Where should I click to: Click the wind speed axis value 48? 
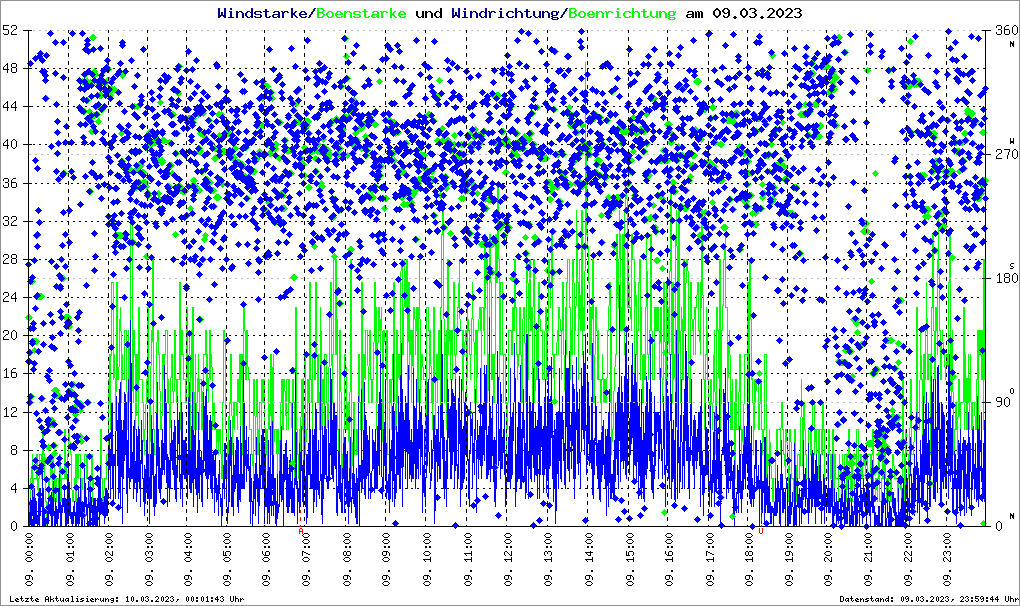10,68
